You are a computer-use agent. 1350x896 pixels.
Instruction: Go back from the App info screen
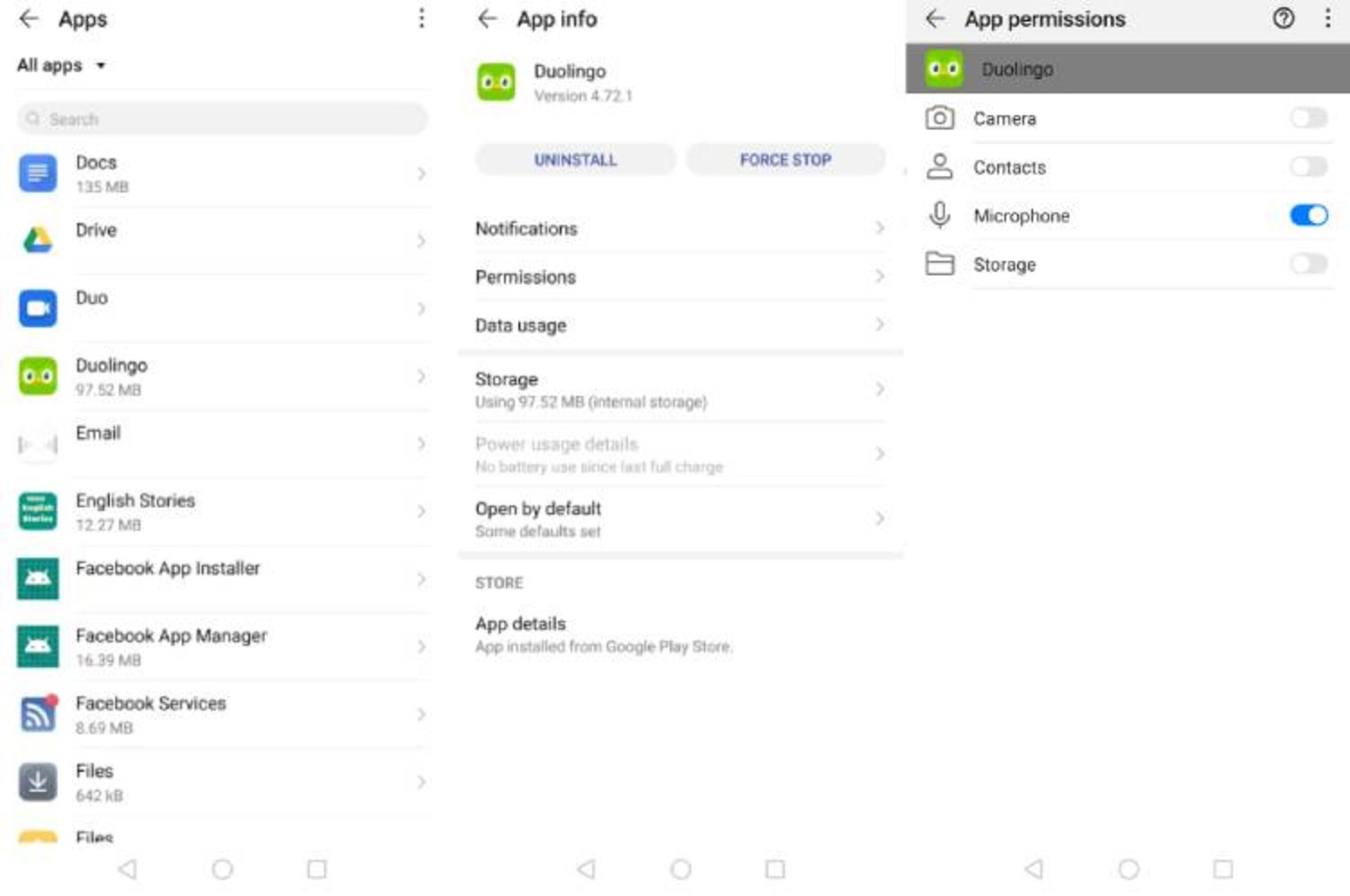pyautogui.click(x=487, y=19)
